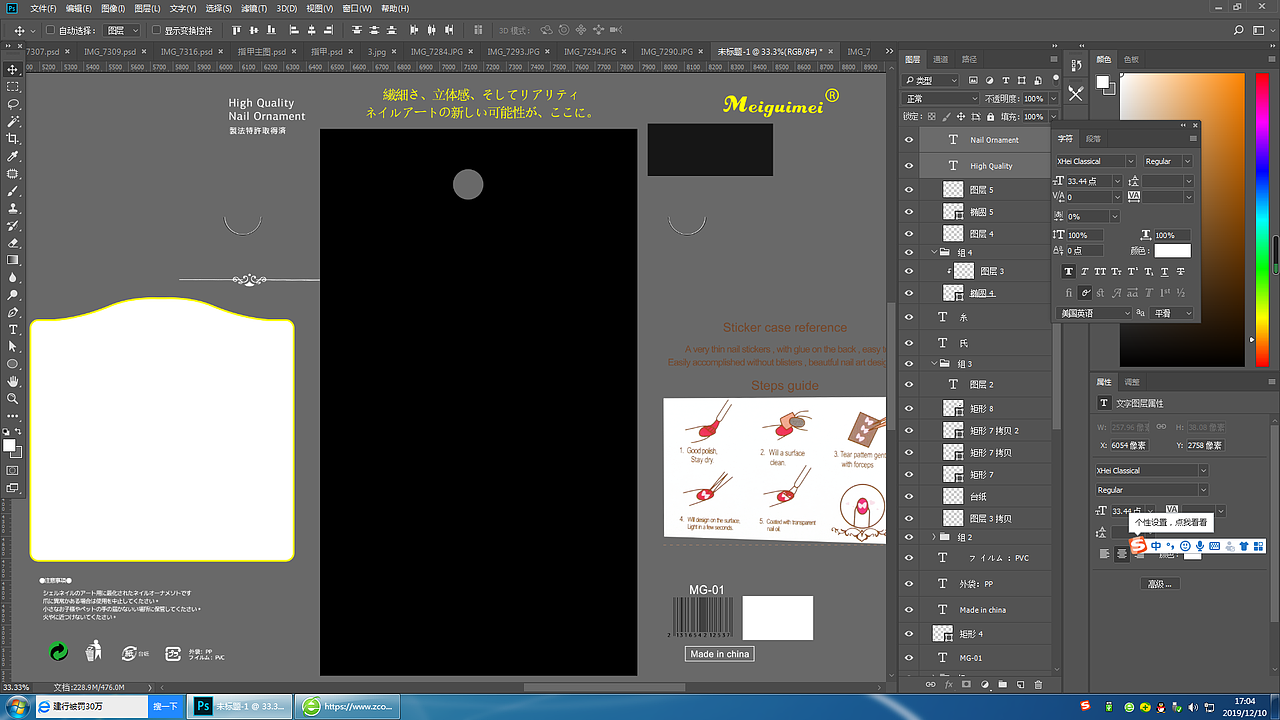
Task: Open the Regular font style dropdown in Character panel
Action: pyautogui.click(x=1168, y=161)
